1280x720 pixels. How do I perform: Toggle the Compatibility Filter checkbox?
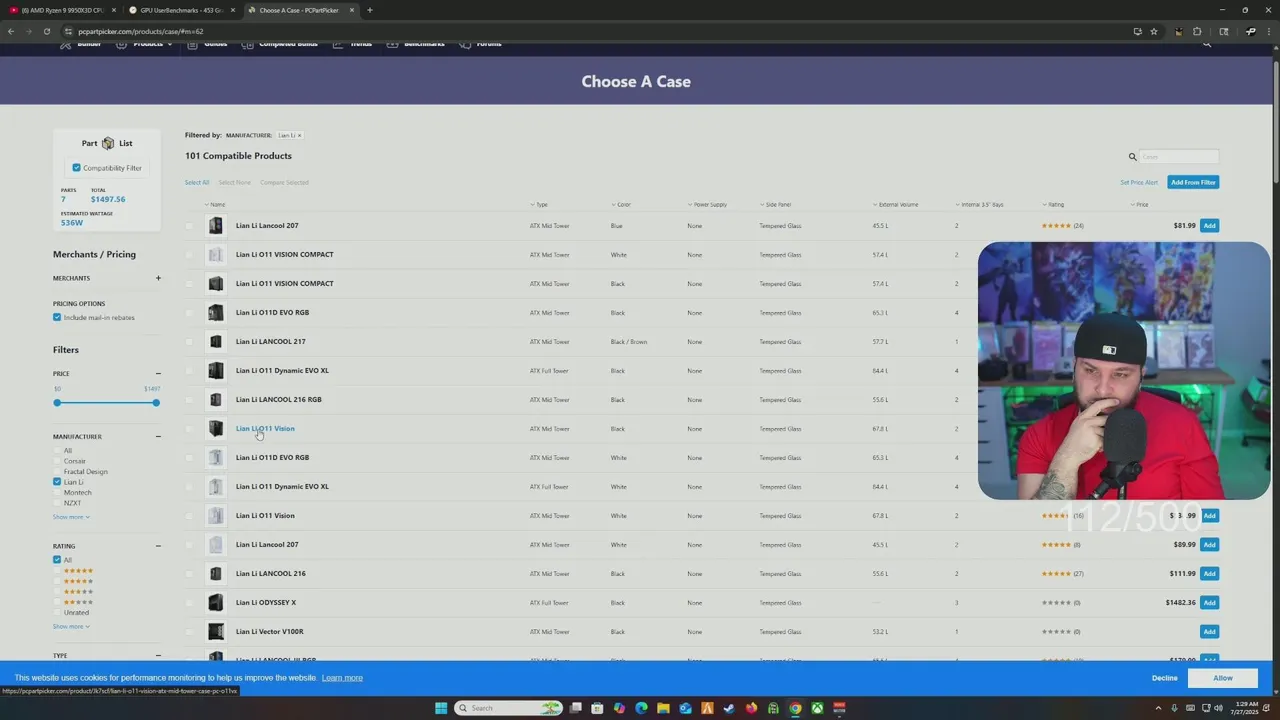pos(76,168)
